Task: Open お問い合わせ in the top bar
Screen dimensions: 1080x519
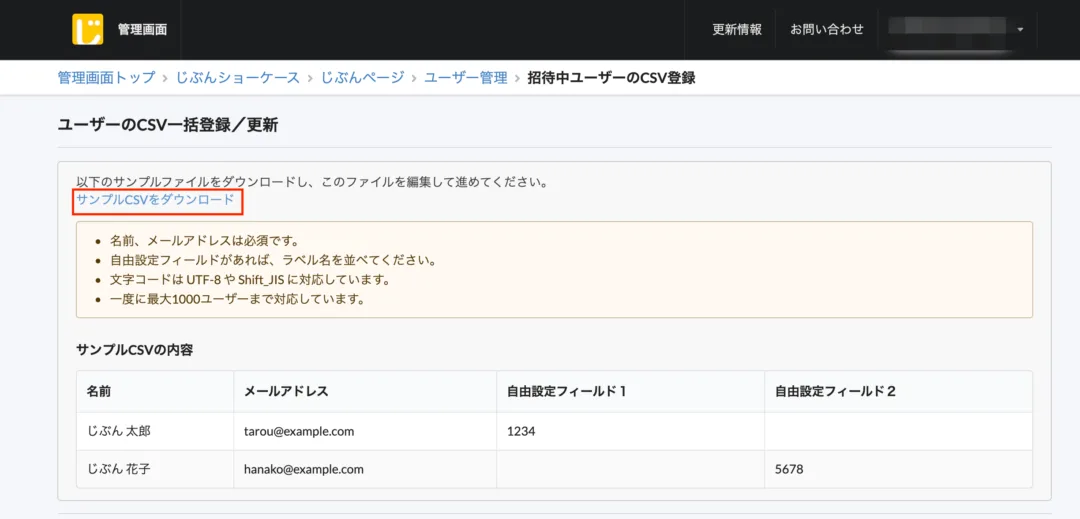Action: [827, 30]
